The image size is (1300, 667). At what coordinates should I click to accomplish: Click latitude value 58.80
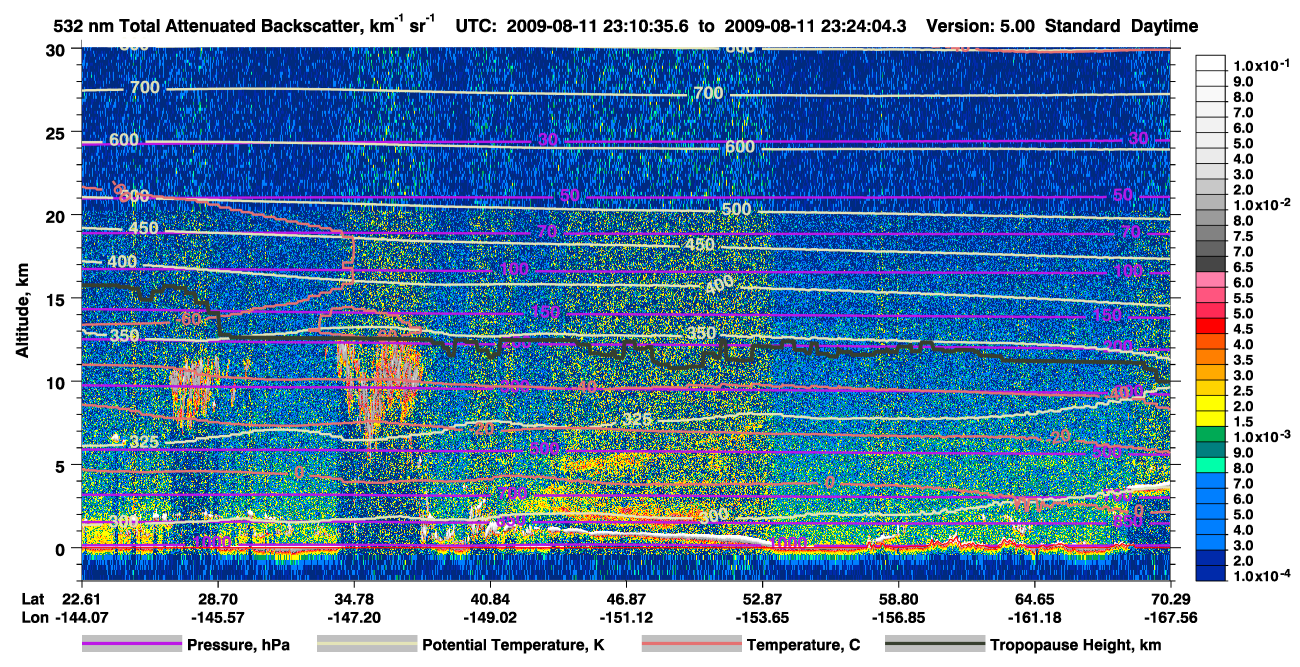[898, 598]
